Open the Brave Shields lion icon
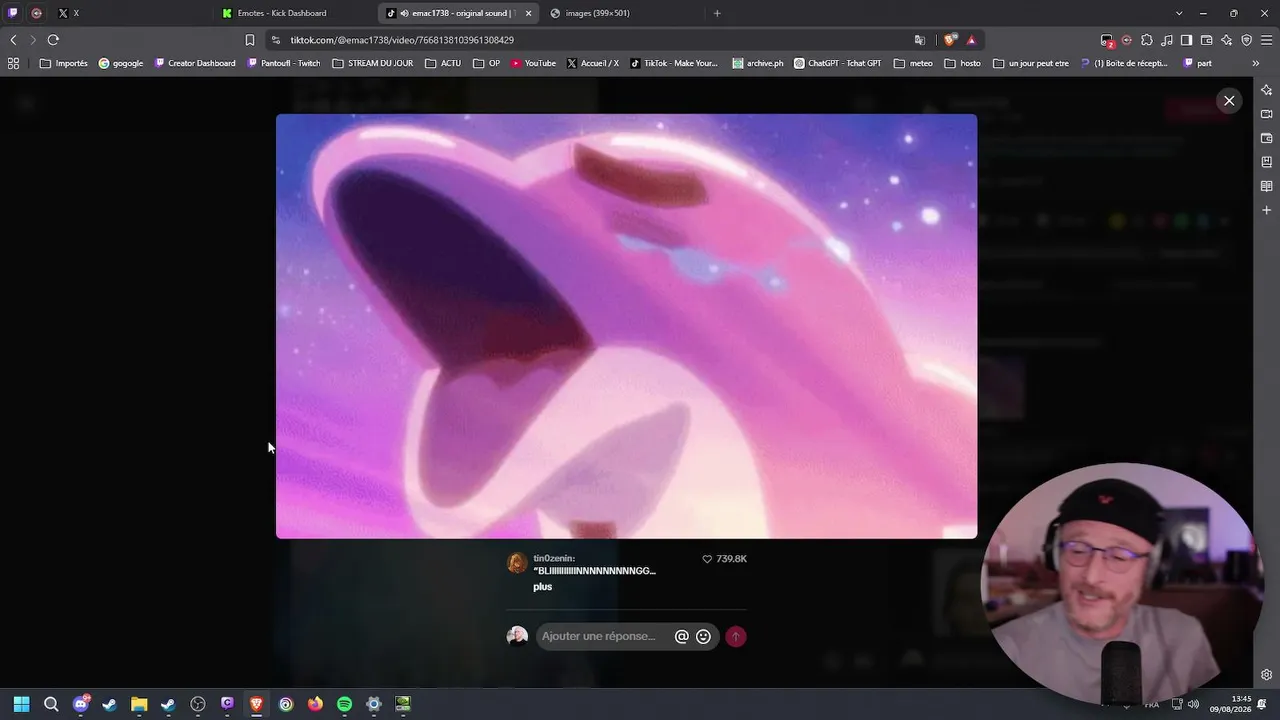This screenshot has height=720, width=1280. 950,40
